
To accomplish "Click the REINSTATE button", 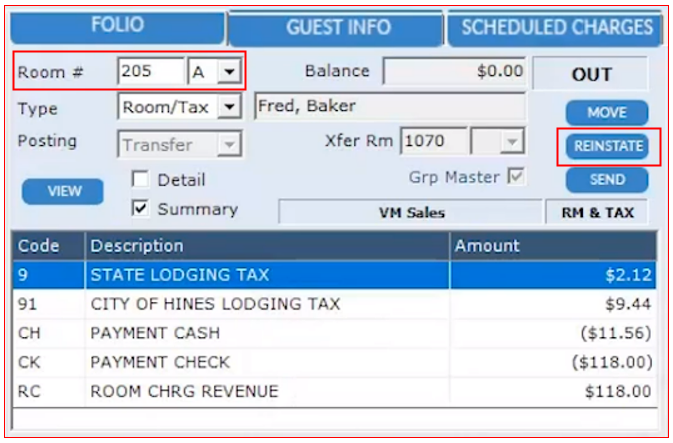I will click(606, 147).
